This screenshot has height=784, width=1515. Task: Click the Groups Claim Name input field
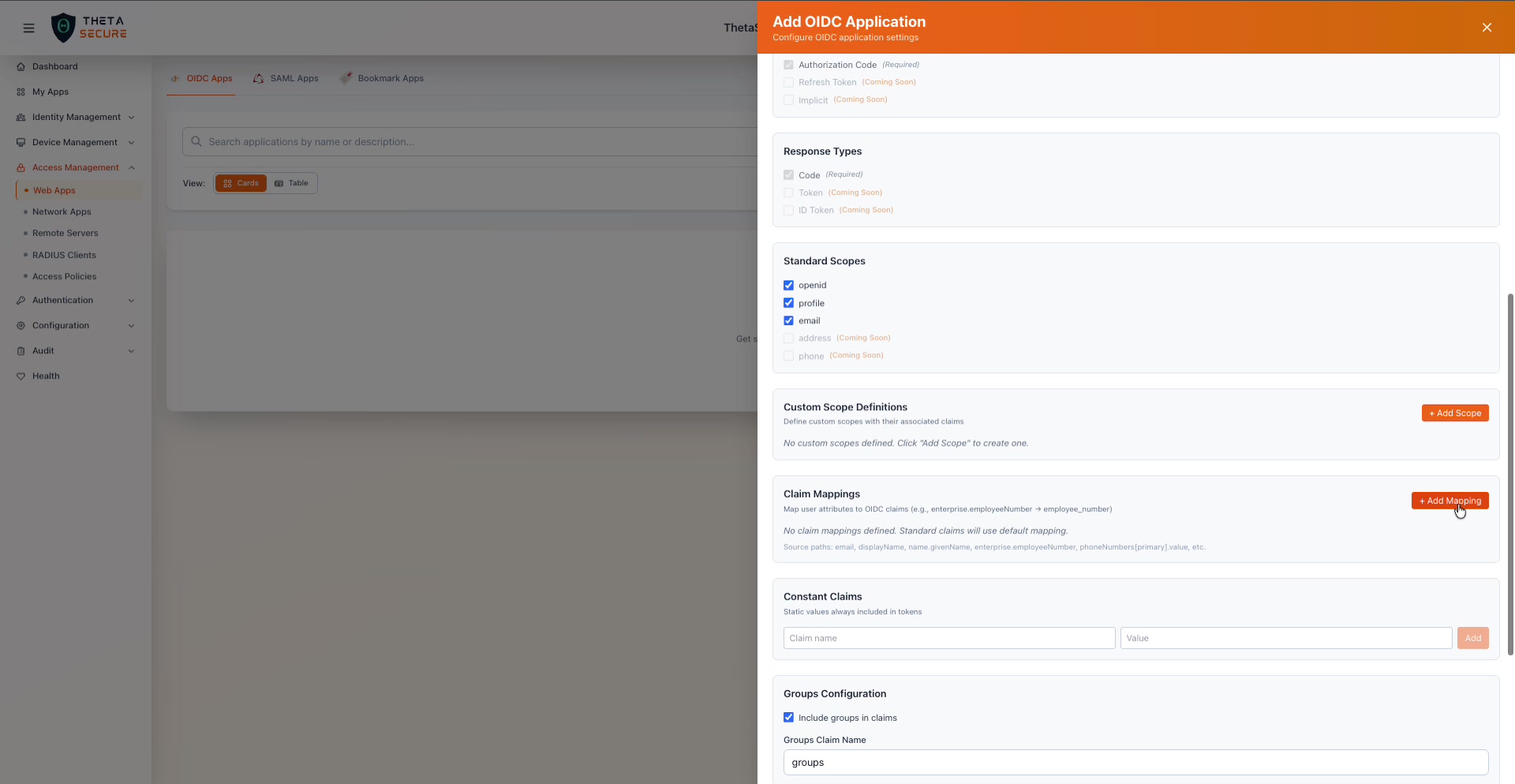pos(1135,763)
